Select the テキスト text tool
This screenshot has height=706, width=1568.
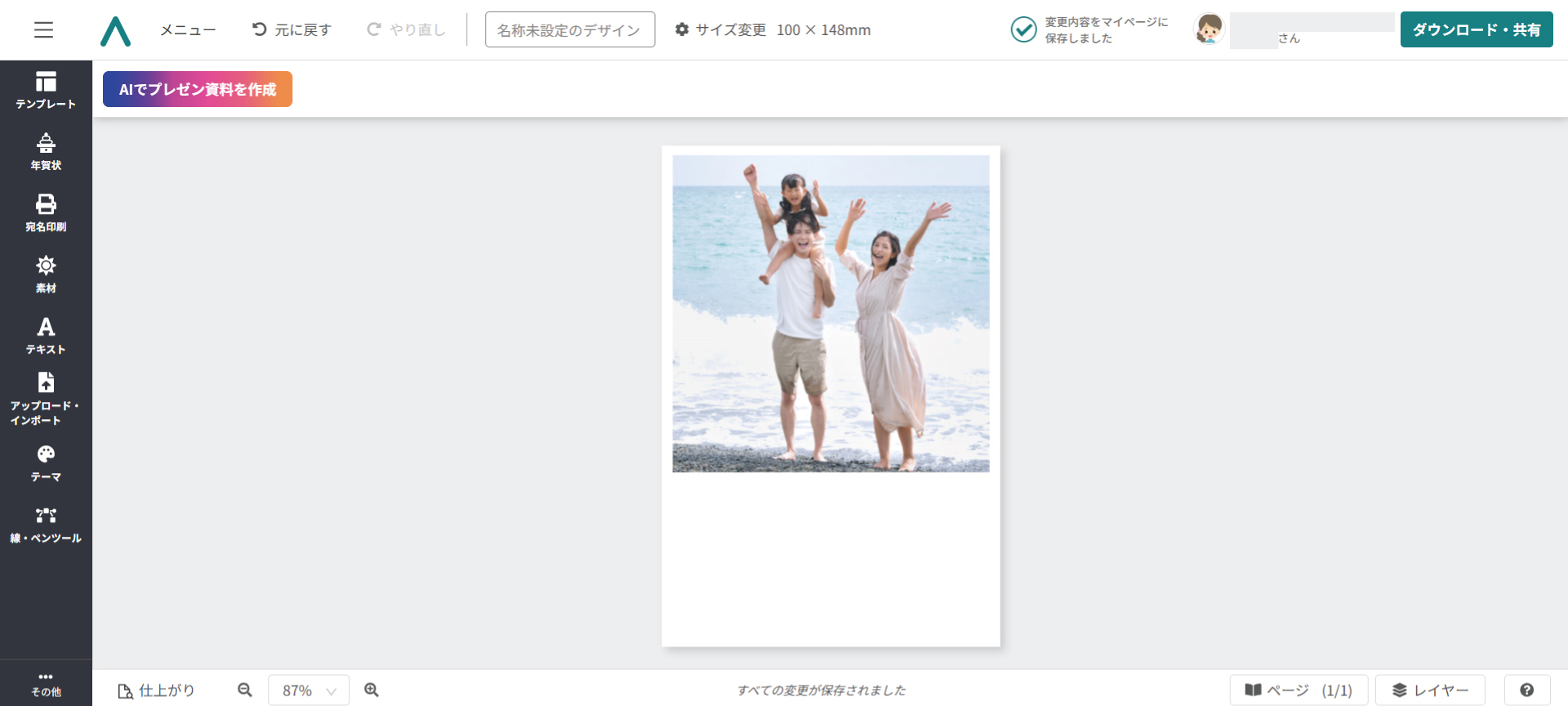(x=46, y=335)
